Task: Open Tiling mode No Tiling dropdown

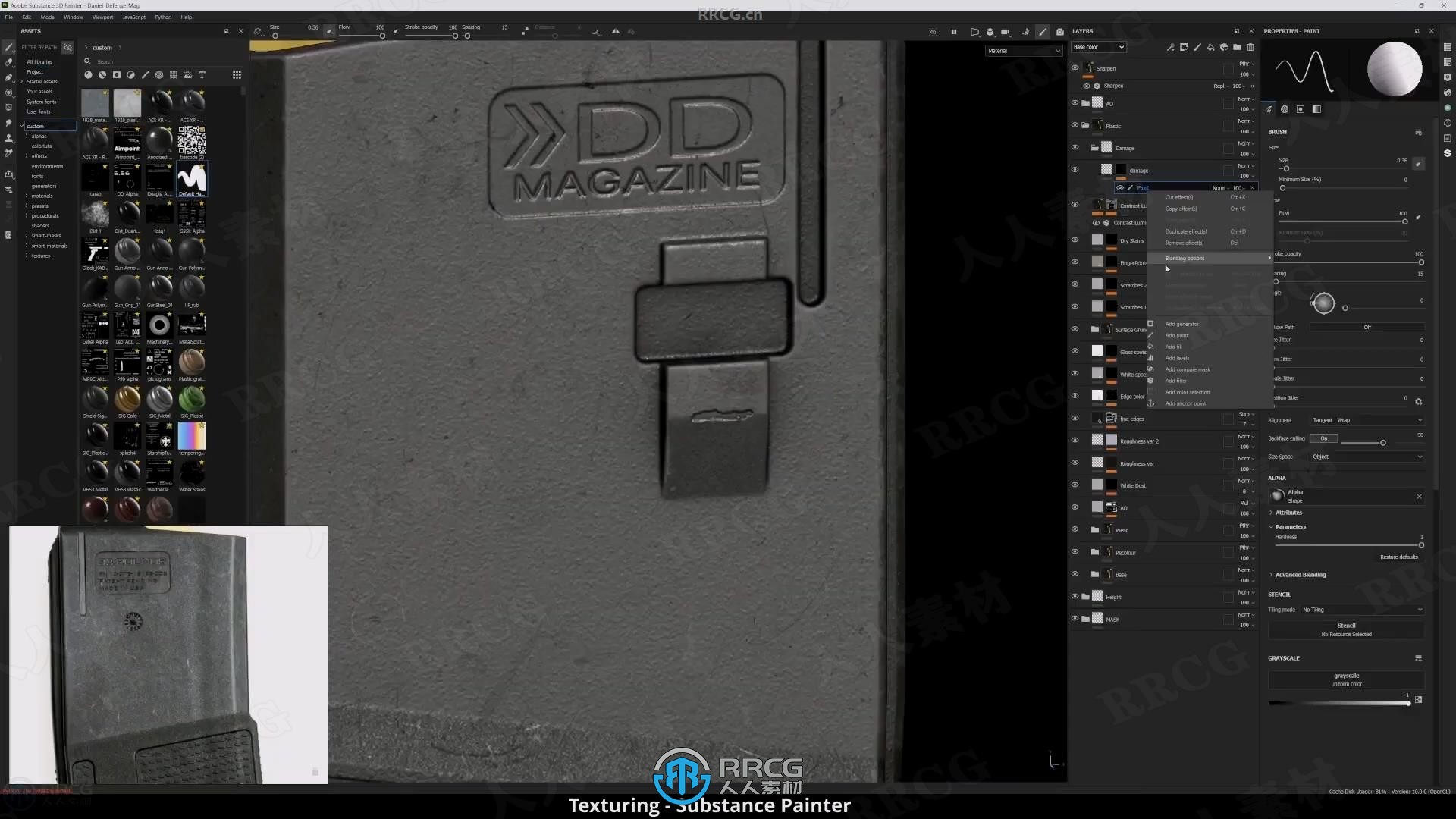Action: point(1363,610)
